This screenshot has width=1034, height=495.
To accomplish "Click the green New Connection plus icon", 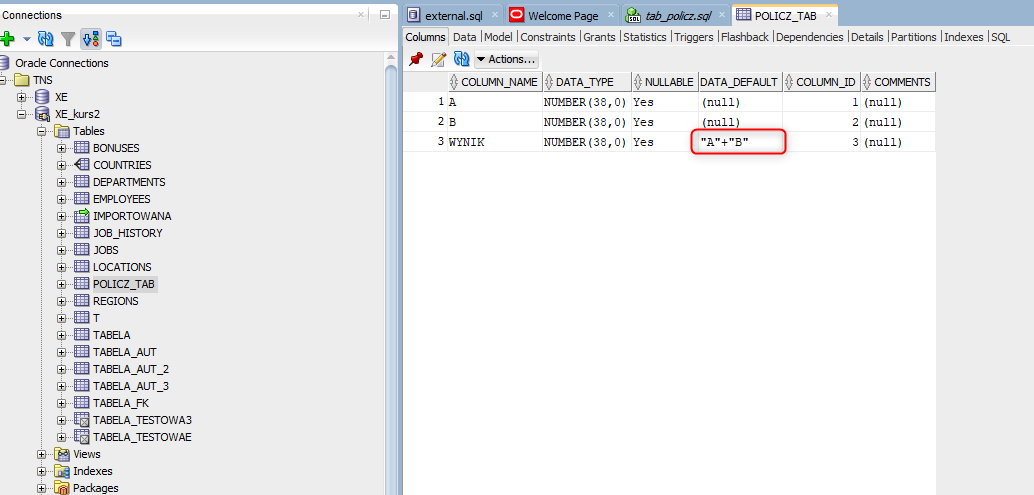I will [x=8, y=39].
